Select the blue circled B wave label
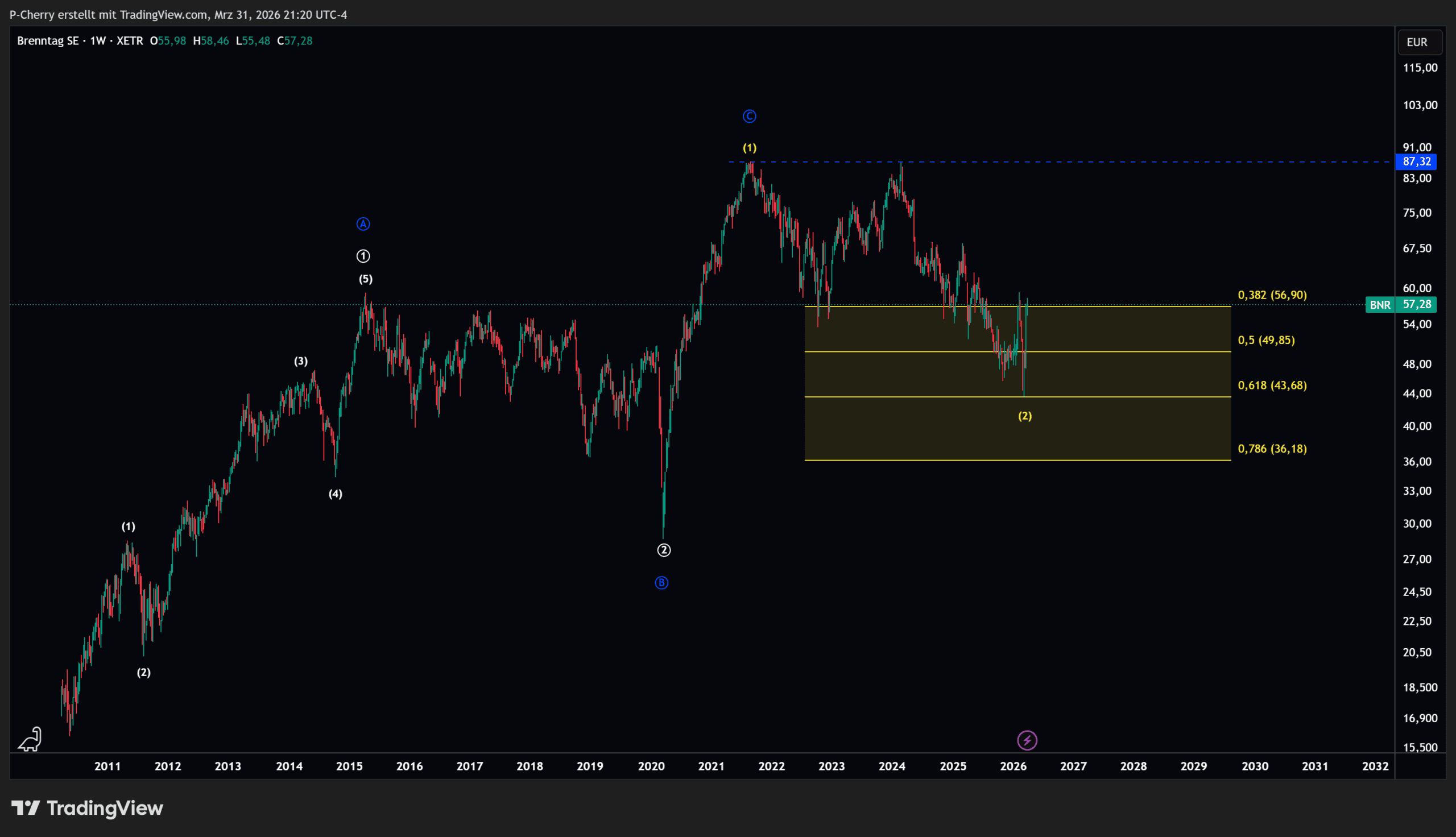This screenshot has width=1456, height=837. (x=661, y=582)
